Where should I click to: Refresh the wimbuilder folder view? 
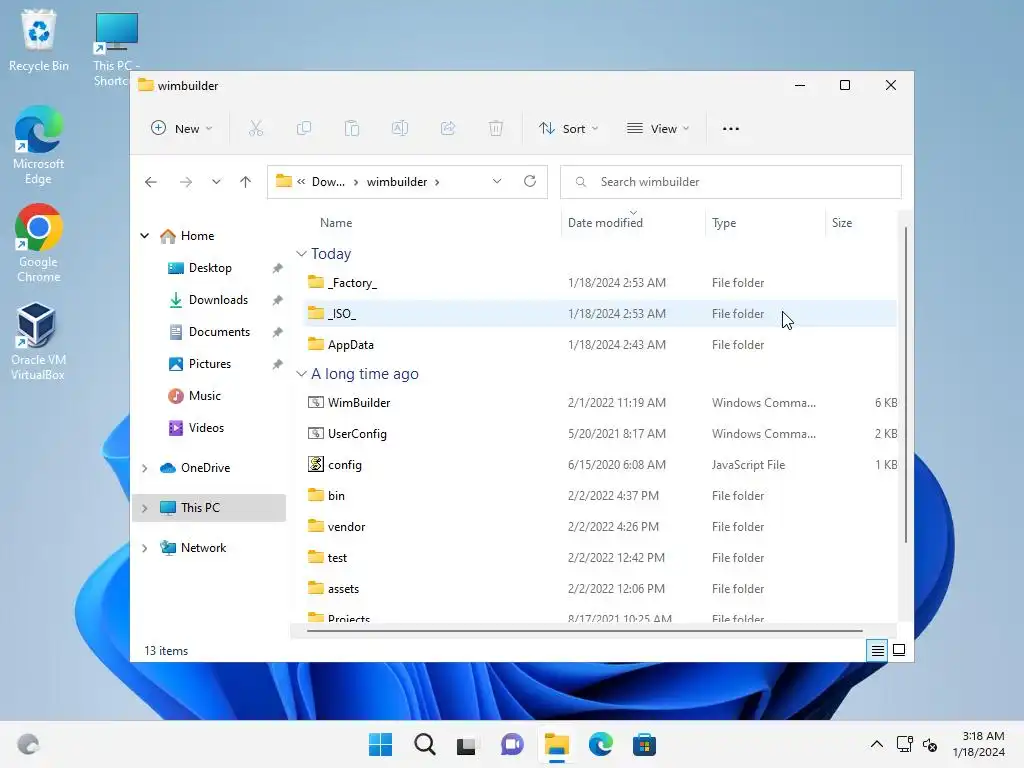click(x=530, y=182)
